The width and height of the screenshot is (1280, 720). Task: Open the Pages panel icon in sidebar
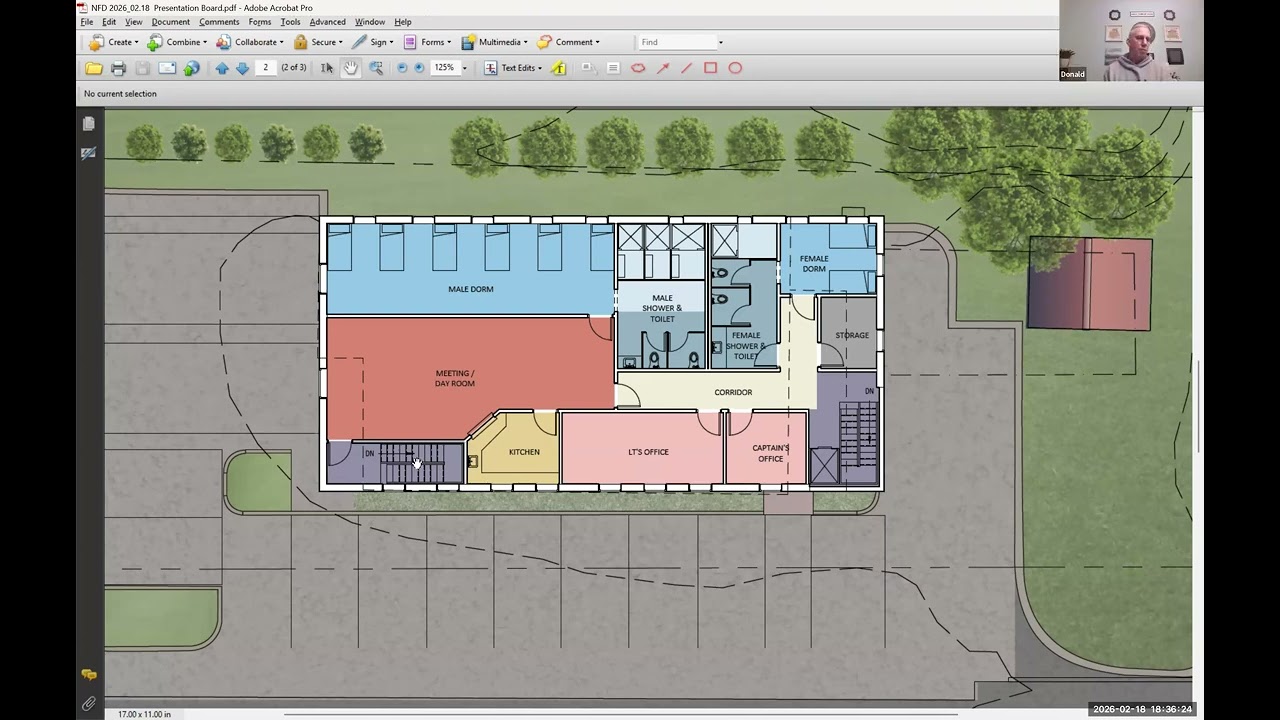(89, 123)
